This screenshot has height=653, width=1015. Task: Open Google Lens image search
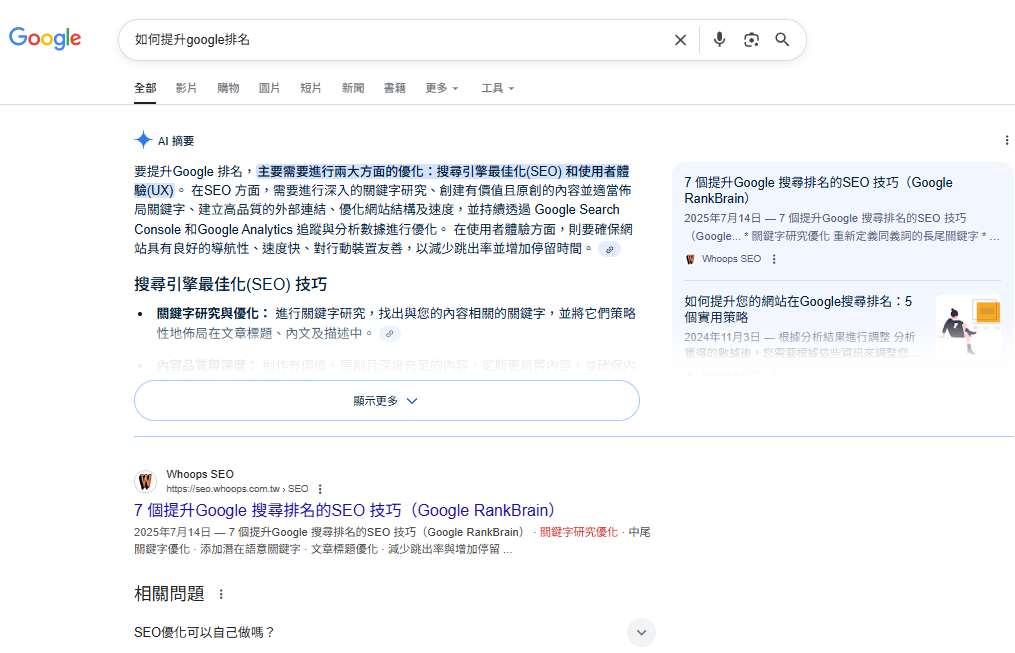[x=751, y=40]
